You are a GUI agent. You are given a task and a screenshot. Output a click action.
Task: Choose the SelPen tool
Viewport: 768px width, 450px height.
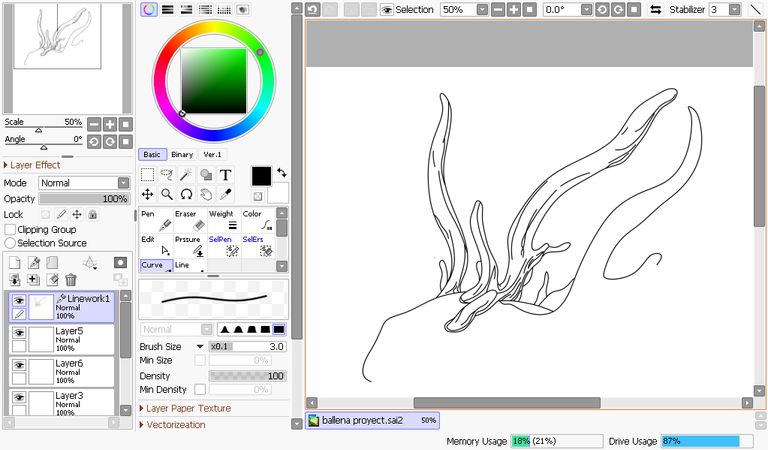tap(224, 246)
